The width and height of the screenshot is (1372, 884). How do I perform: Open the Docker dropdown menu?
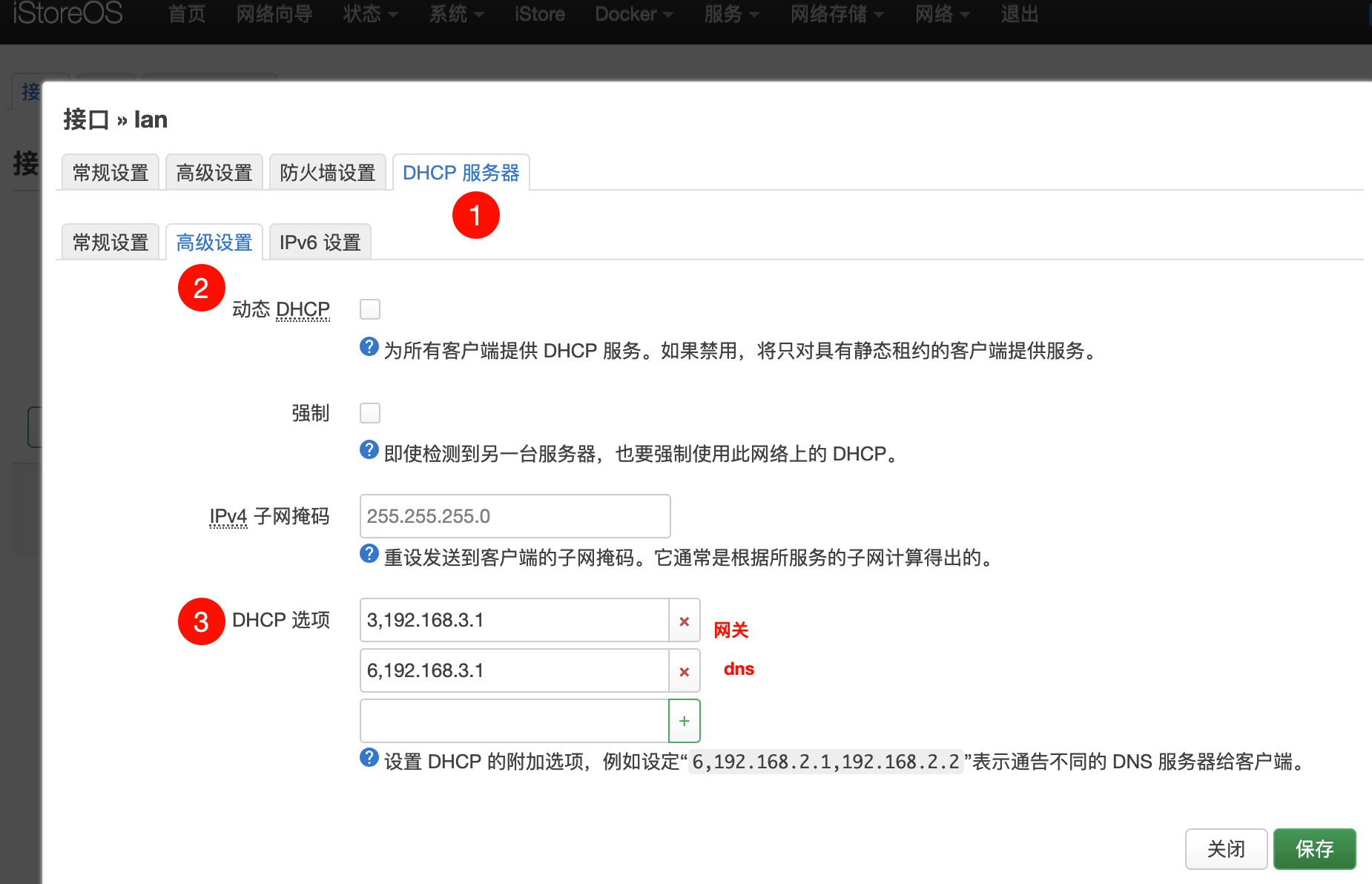coord(633,14)
